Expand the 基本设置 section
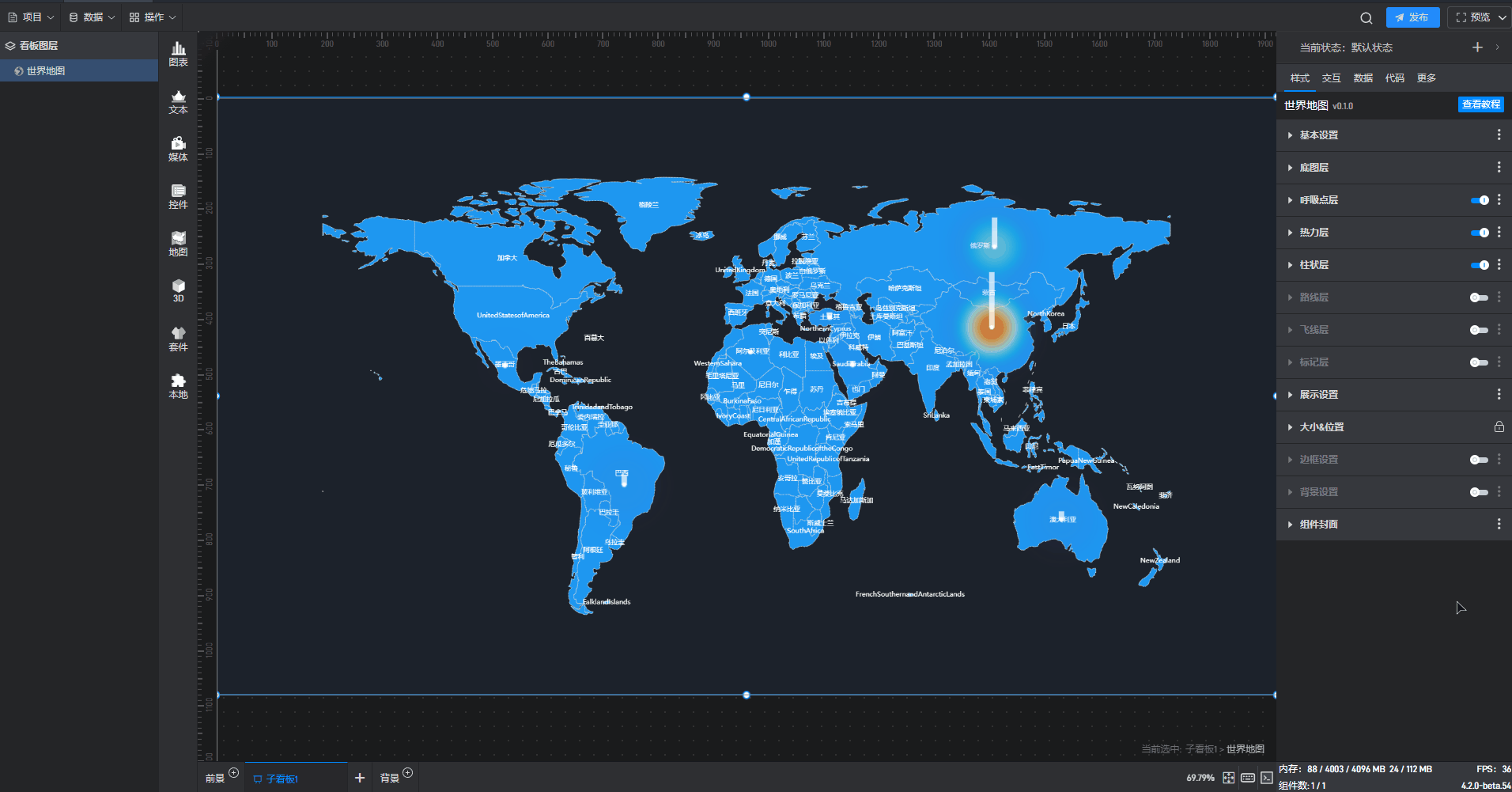The image size is (1512, 792). pos(1318,135)
